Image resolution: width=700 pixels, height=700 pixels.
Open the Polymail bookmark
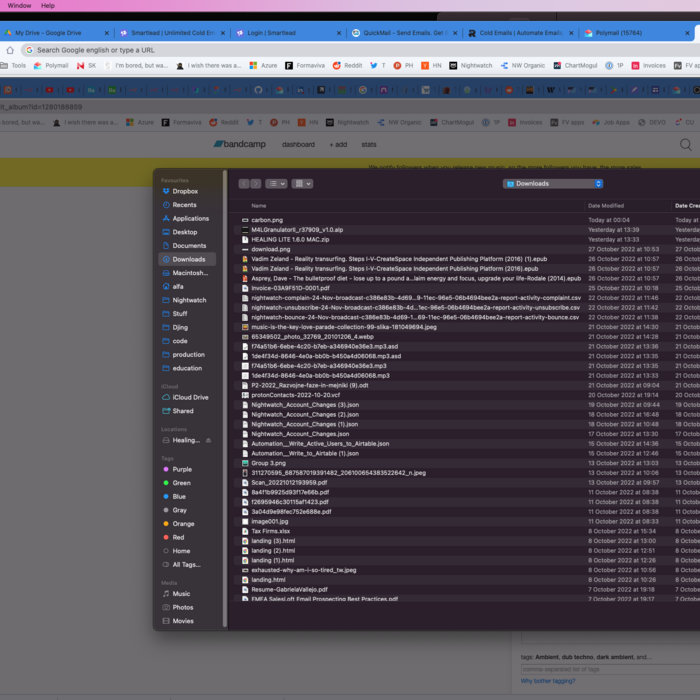pos(51,66)
